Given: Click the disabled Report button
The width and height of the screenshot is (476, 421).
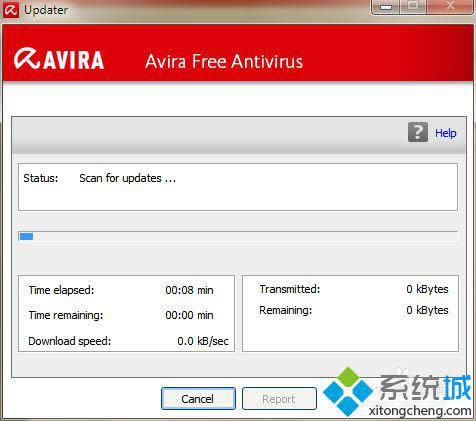Looking at the screenshot, I should click(x=279, y=399).
